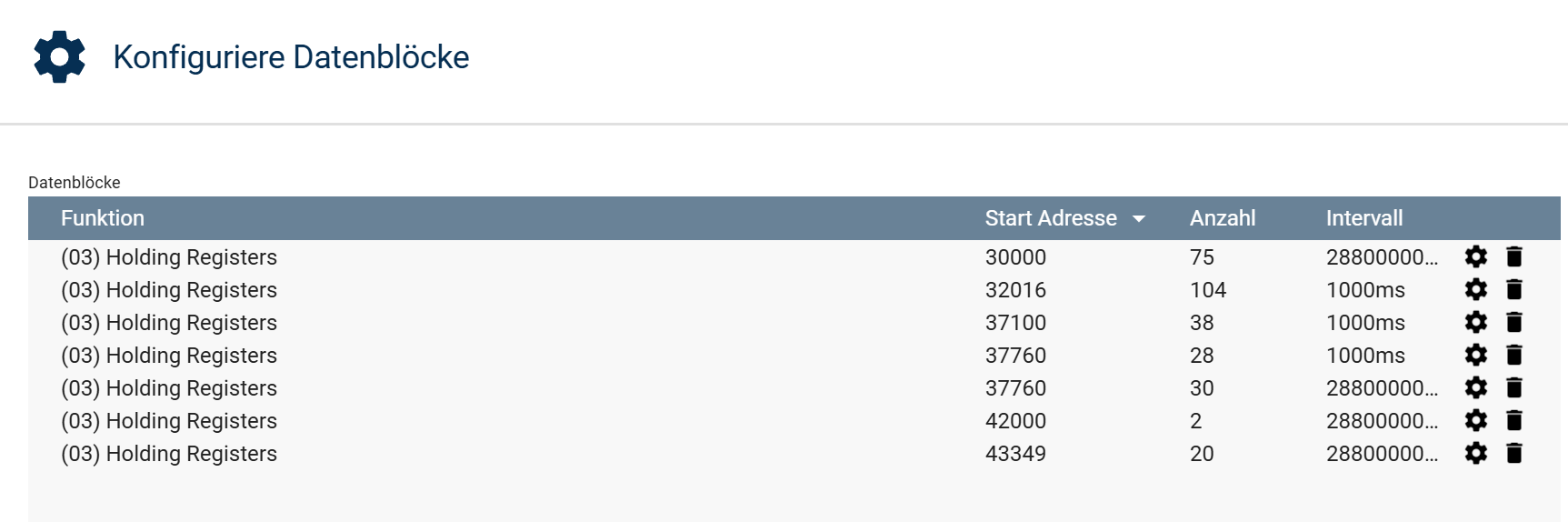Sort the table by the Intervall column

point(1363,218)
